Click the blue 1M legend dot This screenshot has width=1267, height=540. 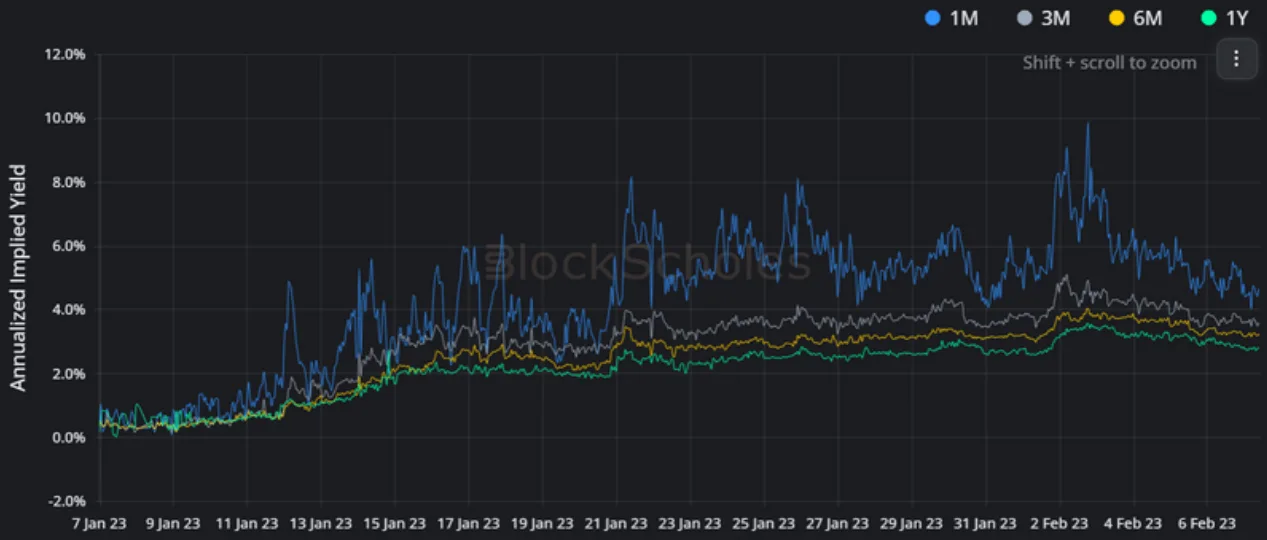(932, 17)
